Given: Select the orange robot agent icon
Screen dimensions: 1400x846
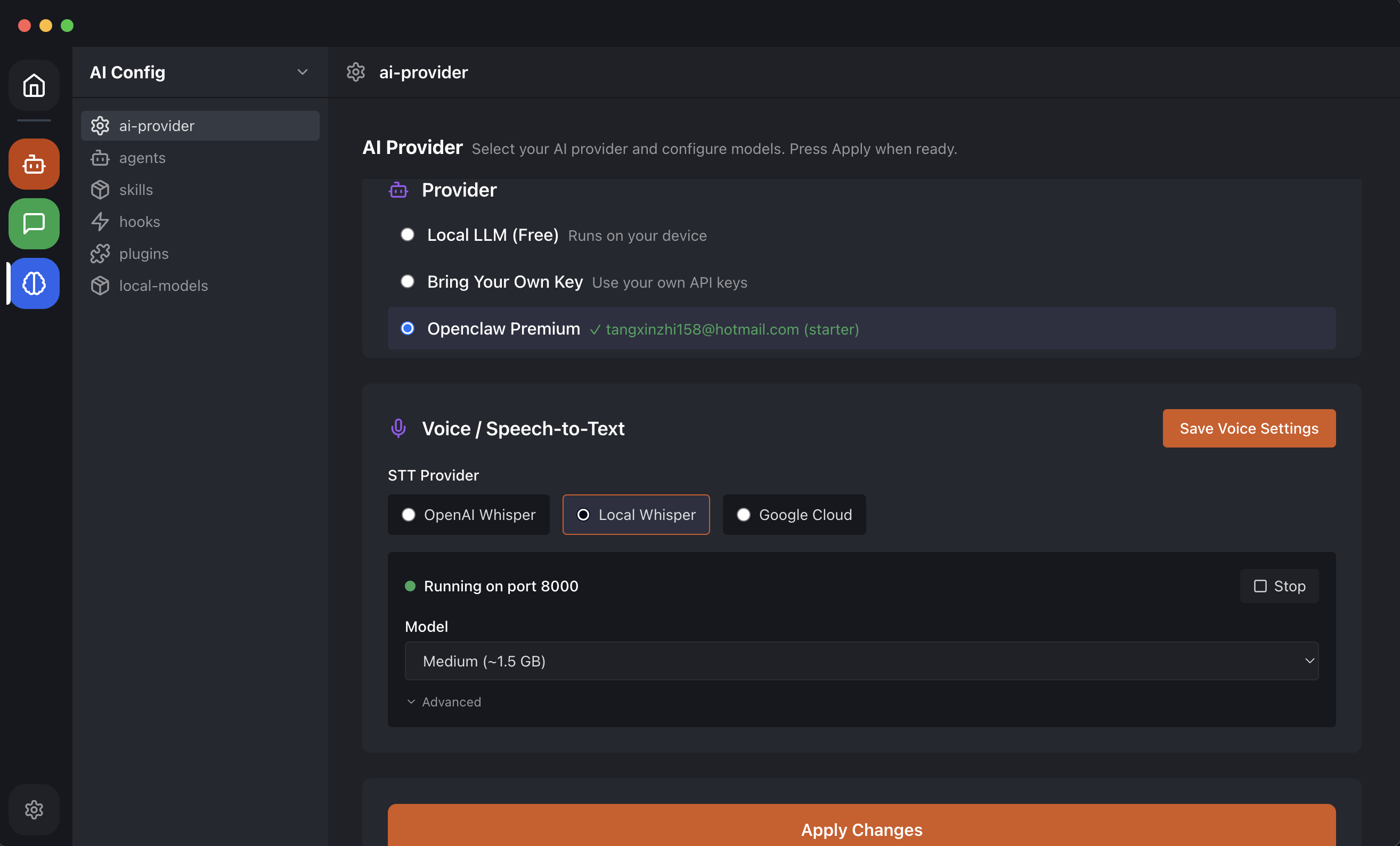Looking at the screenshot, I should pyautogui.click(x=34, y=164).
